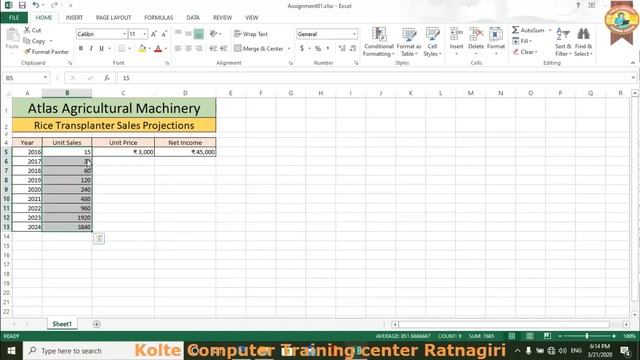This screenshot has width=640, height=360.
Task: Apply Comma Style
Action: [x=328, y=49]
